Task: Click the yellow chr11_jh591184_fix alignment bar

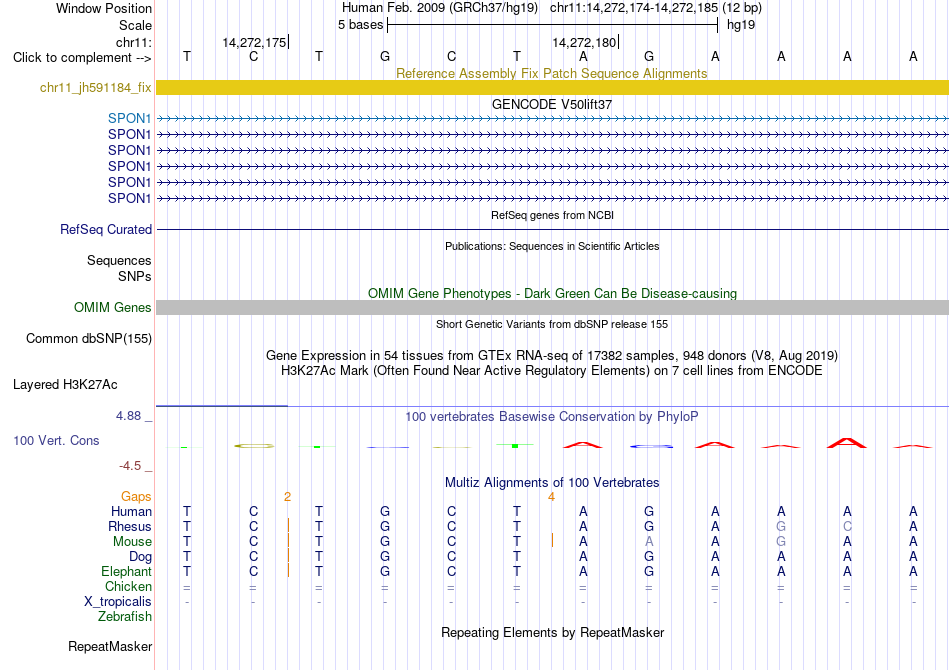Action: click(552, 88)
